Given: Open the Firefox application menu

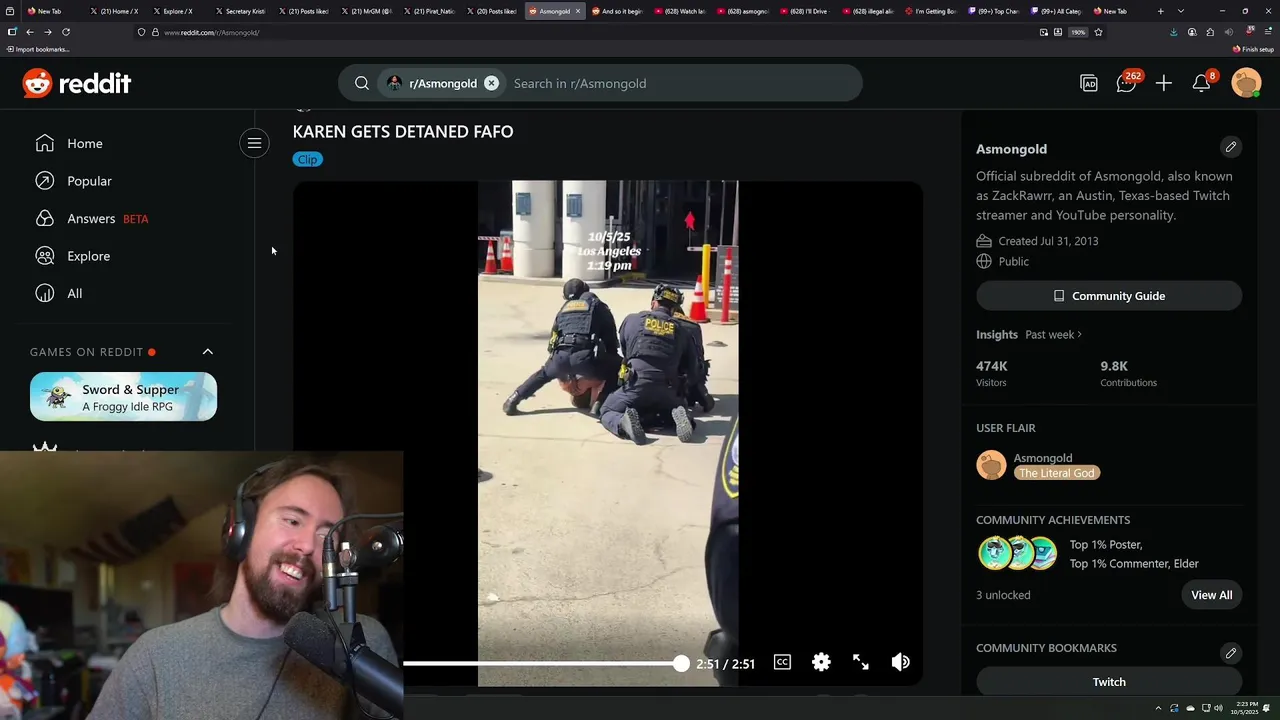Looking at the screenshot, I should point(1266,32).
